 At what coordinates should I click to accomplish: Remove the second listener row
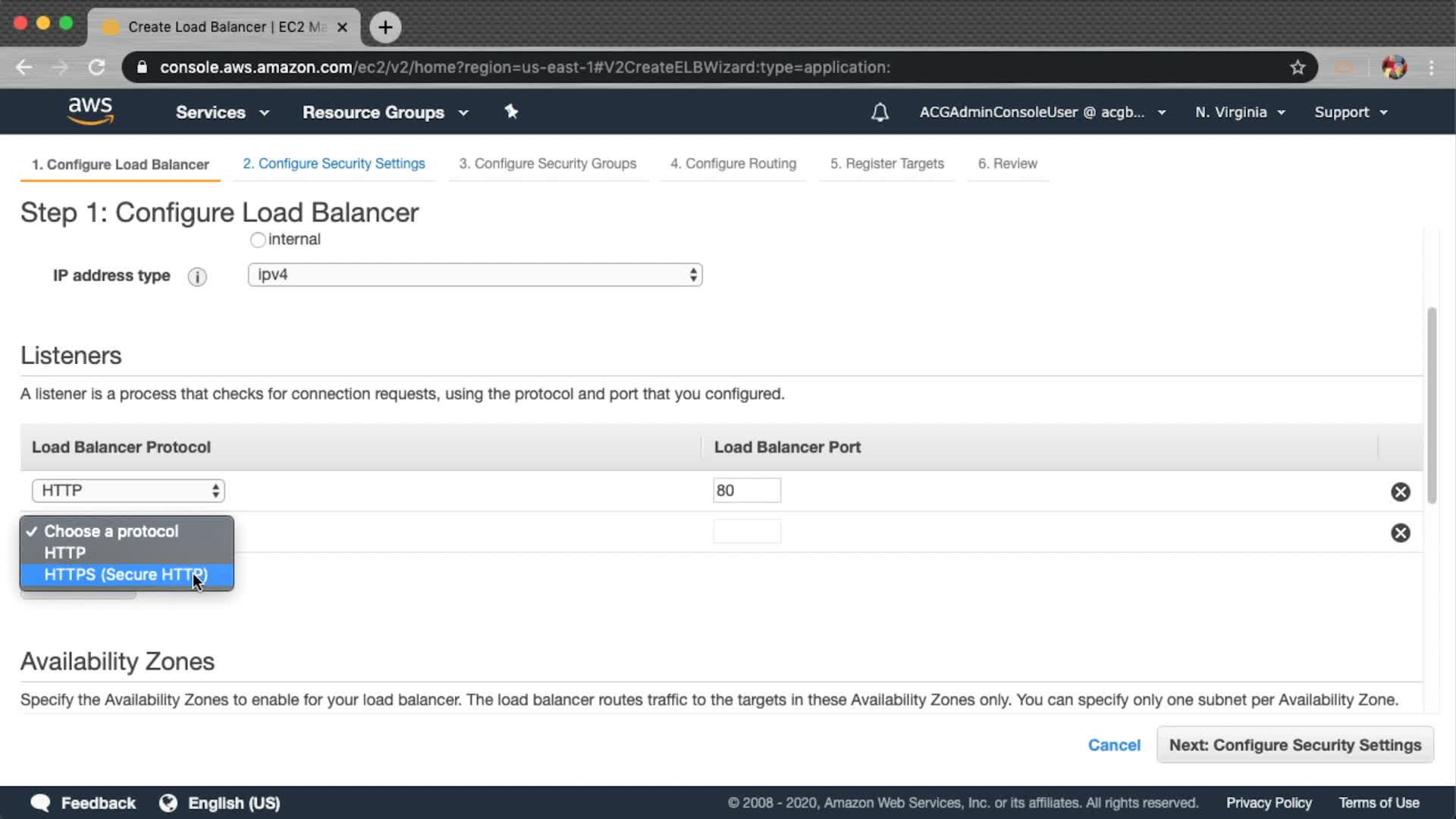1400,532
